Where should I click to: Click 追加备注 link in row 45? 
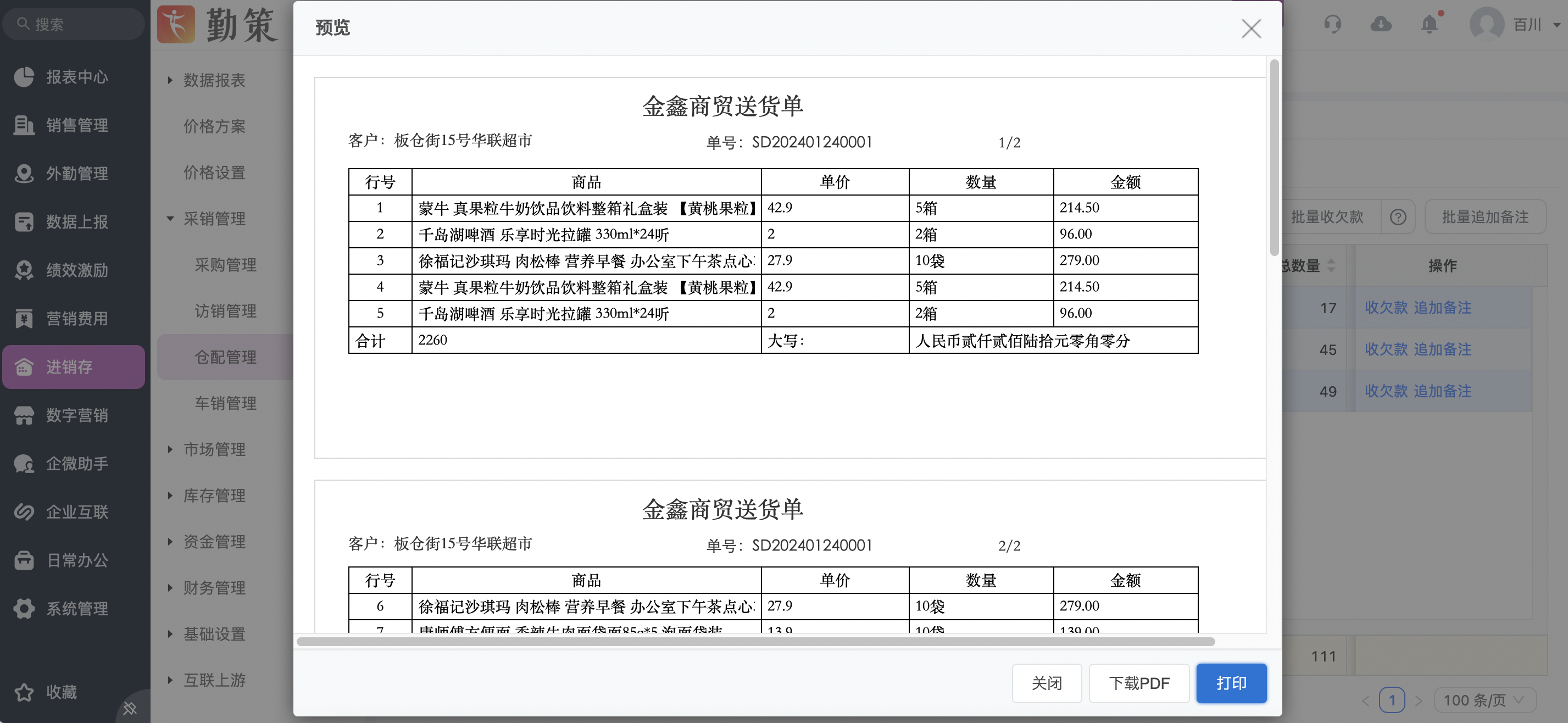click(1442, 349)
